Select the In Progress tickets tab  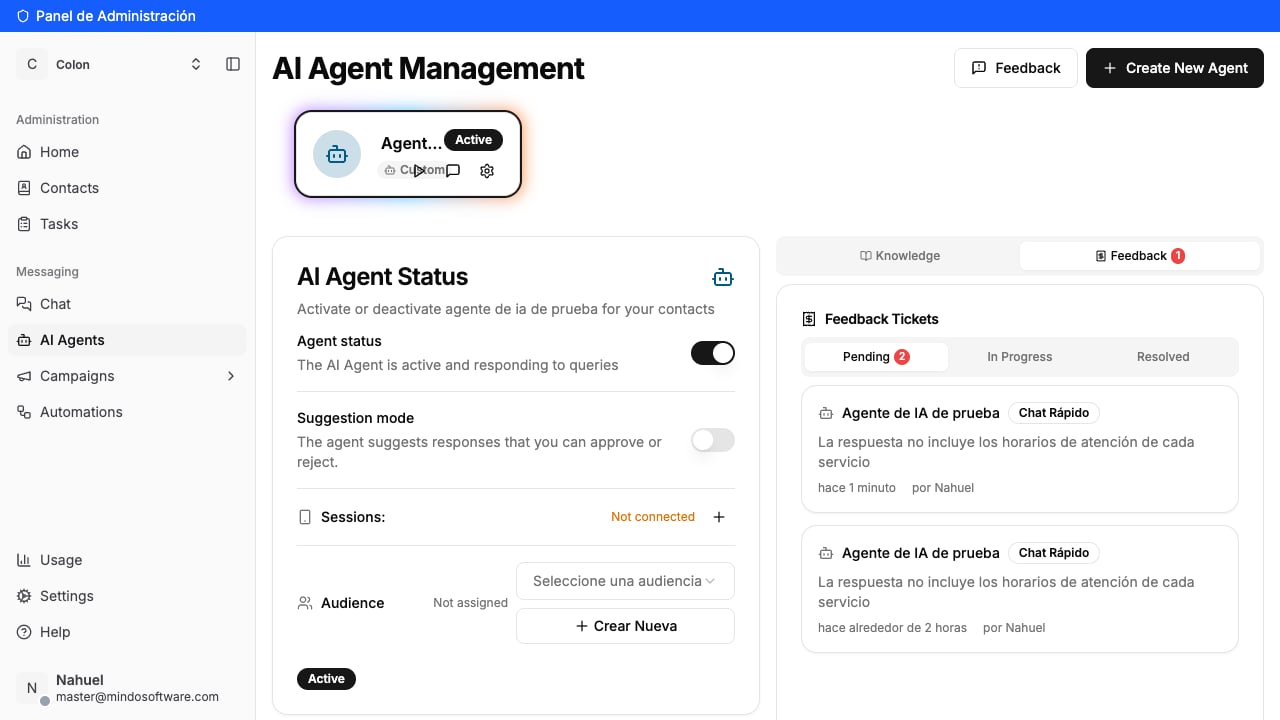point(1020,357)
